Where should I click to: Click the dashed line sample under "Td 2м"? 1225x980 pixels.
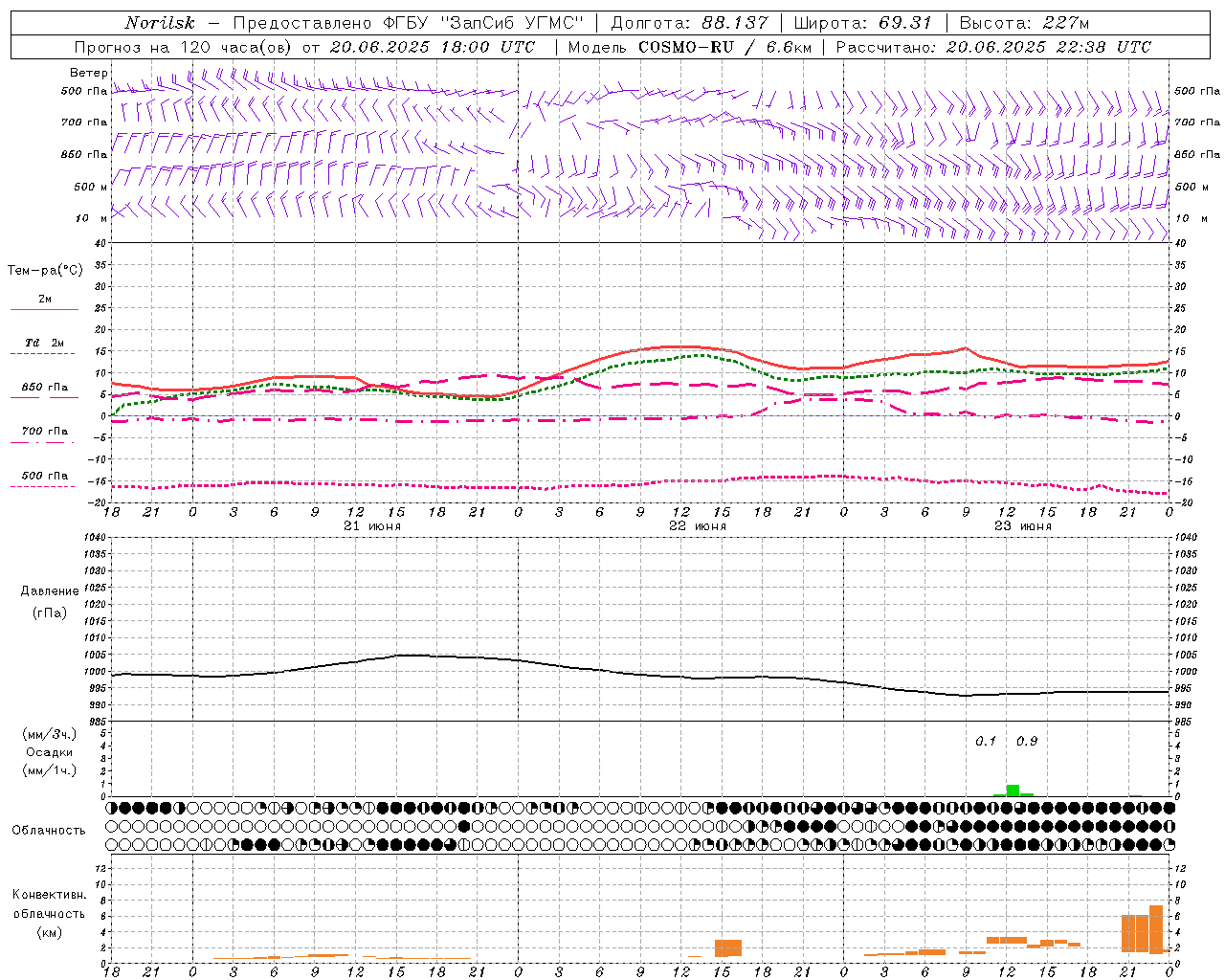(44, 354)
